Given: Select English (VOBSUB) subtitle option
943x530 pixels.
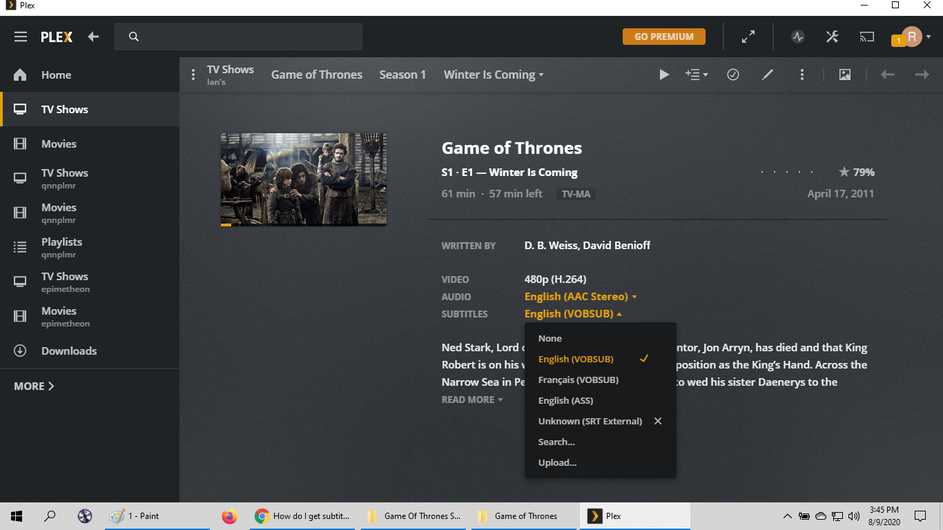Looking at the screenshot, I should [x=600, y=359].
